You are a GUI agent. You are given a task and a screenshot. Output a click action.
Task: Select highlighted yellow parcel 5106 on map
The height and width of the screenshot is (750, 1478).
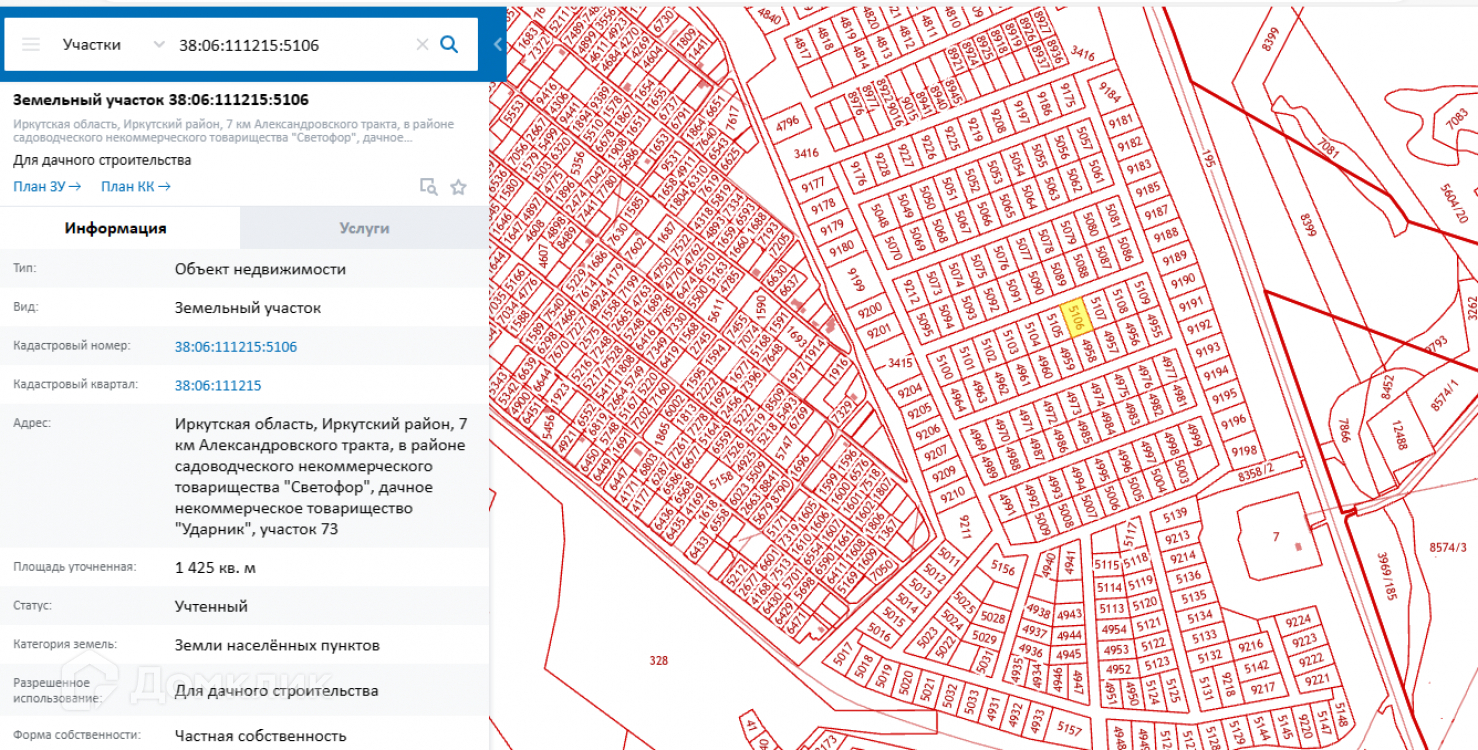(x=1076, y=319)
